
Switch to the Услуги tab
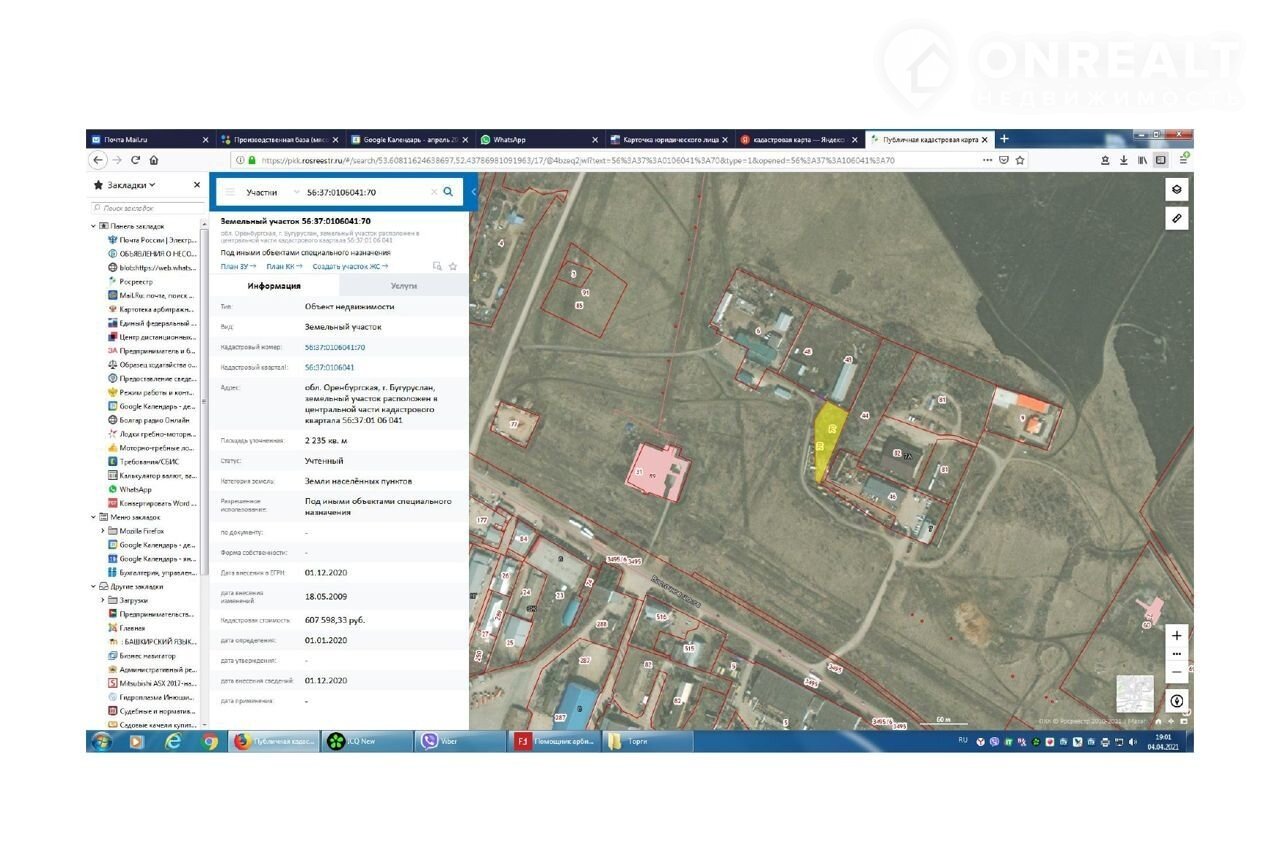(x=405, y=286)
